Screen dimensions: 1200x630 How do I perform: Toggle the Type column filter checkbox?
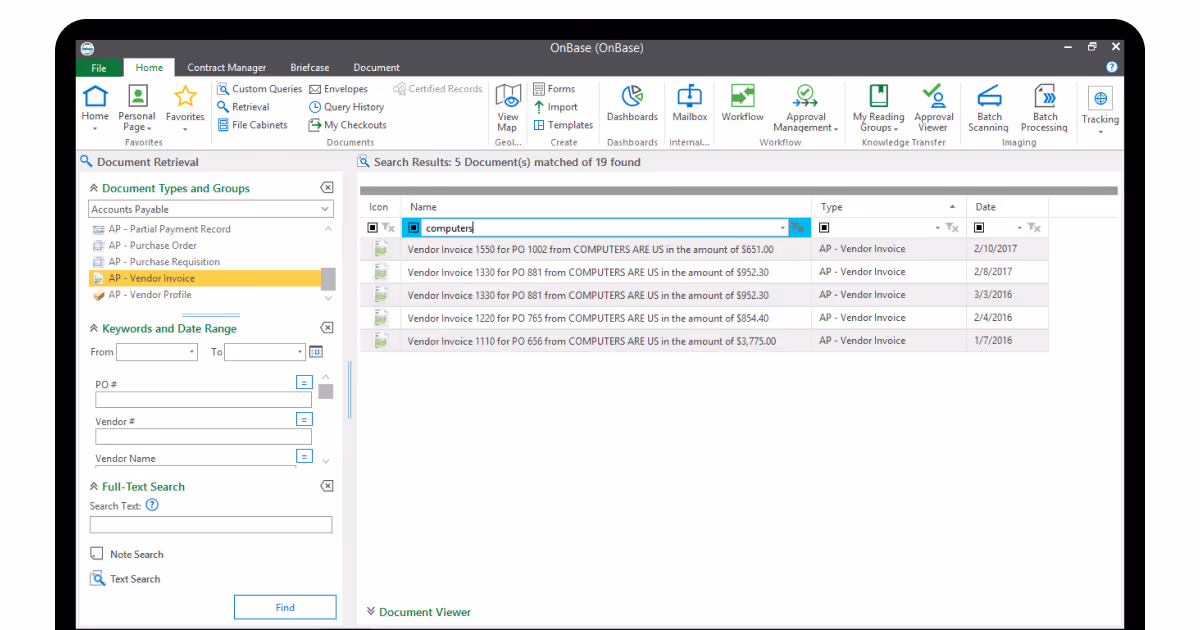824,228
